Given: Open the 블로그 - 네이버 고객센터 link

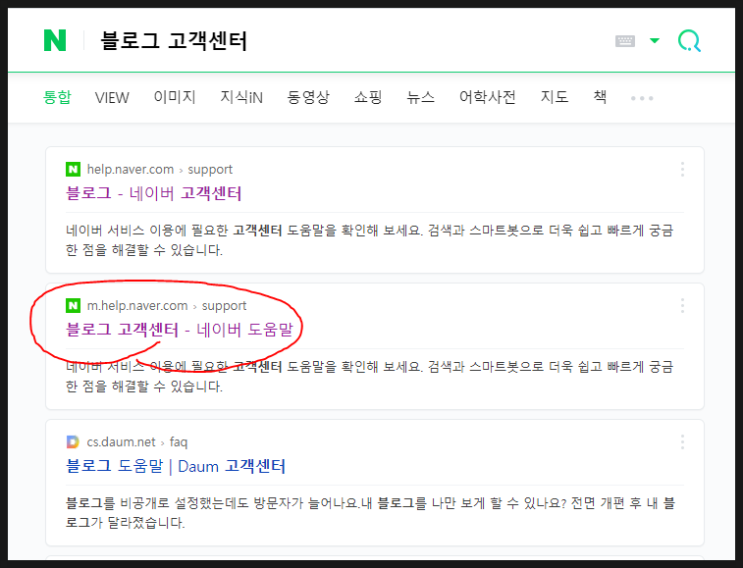Looking at the screenshot, I should tap(154, 193).
